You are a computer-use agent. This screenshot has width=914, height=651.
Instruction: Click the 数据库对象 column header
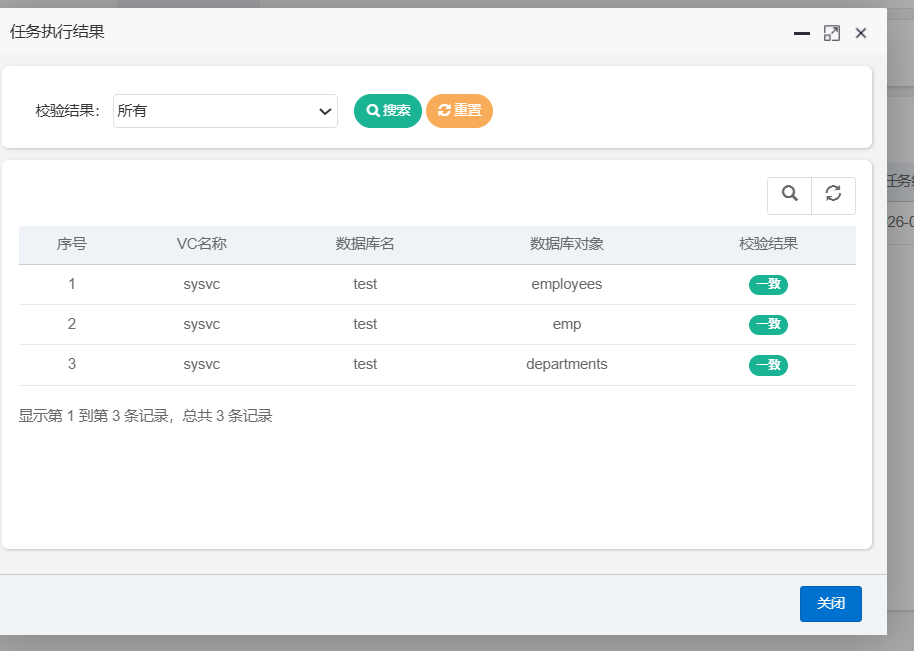567,244
